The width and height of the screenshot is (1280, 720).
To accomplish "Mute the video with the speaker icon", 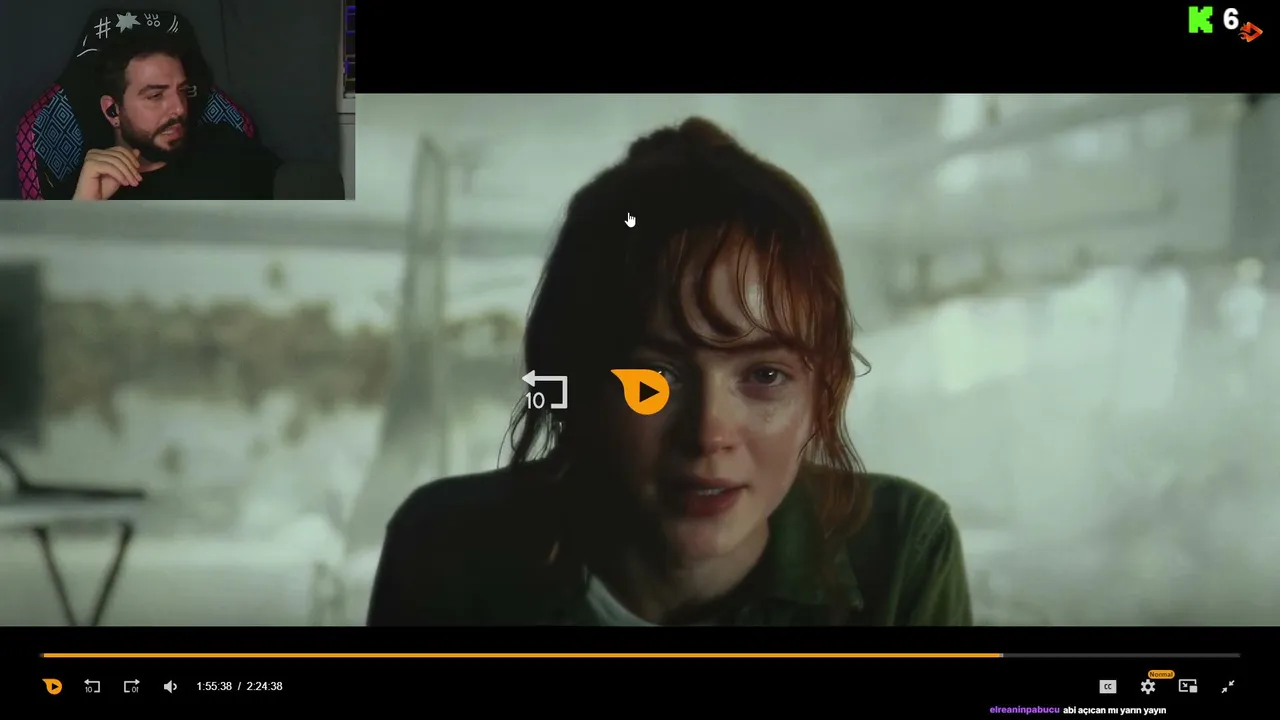I will (x=170, y=686).
